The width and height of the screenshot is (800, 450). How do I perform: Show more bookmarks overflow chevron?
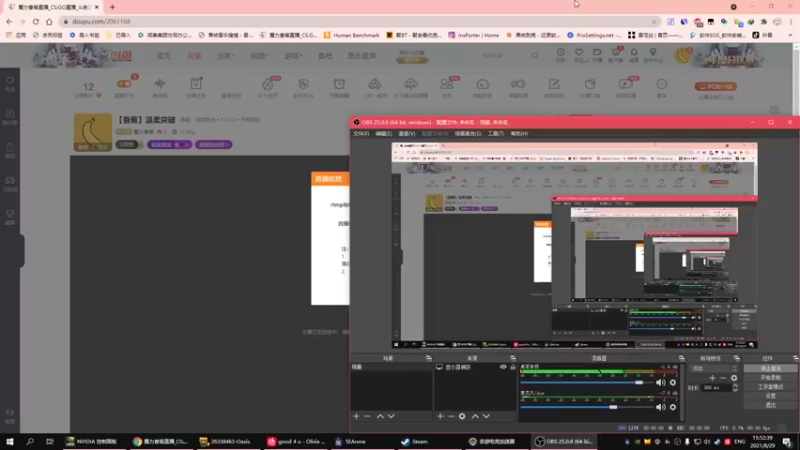click(x=790, y=35)
